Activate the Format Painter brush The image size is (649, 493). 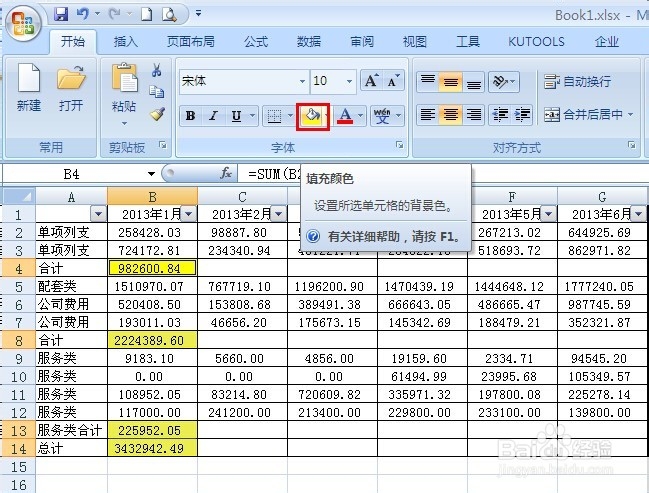coord(157,114)
